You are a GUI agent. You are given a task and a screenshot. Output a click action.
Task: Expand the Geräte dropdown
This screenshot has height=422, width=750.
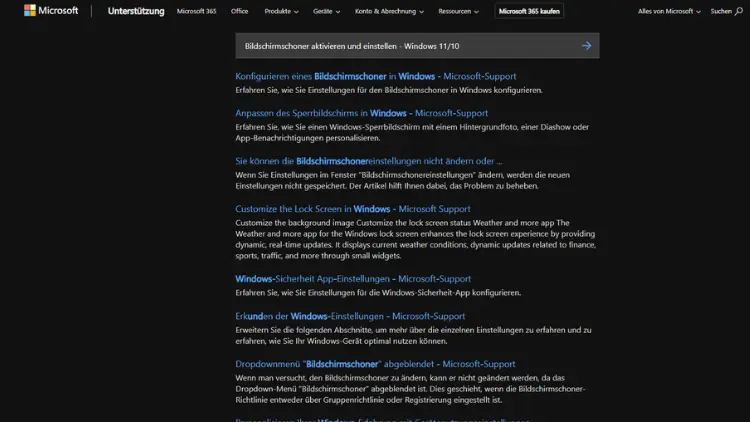[327, 11]
